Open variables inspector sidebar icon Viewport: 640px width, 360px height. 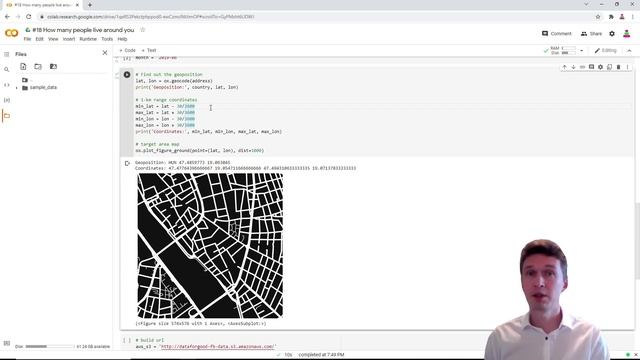tap(7, 100)
